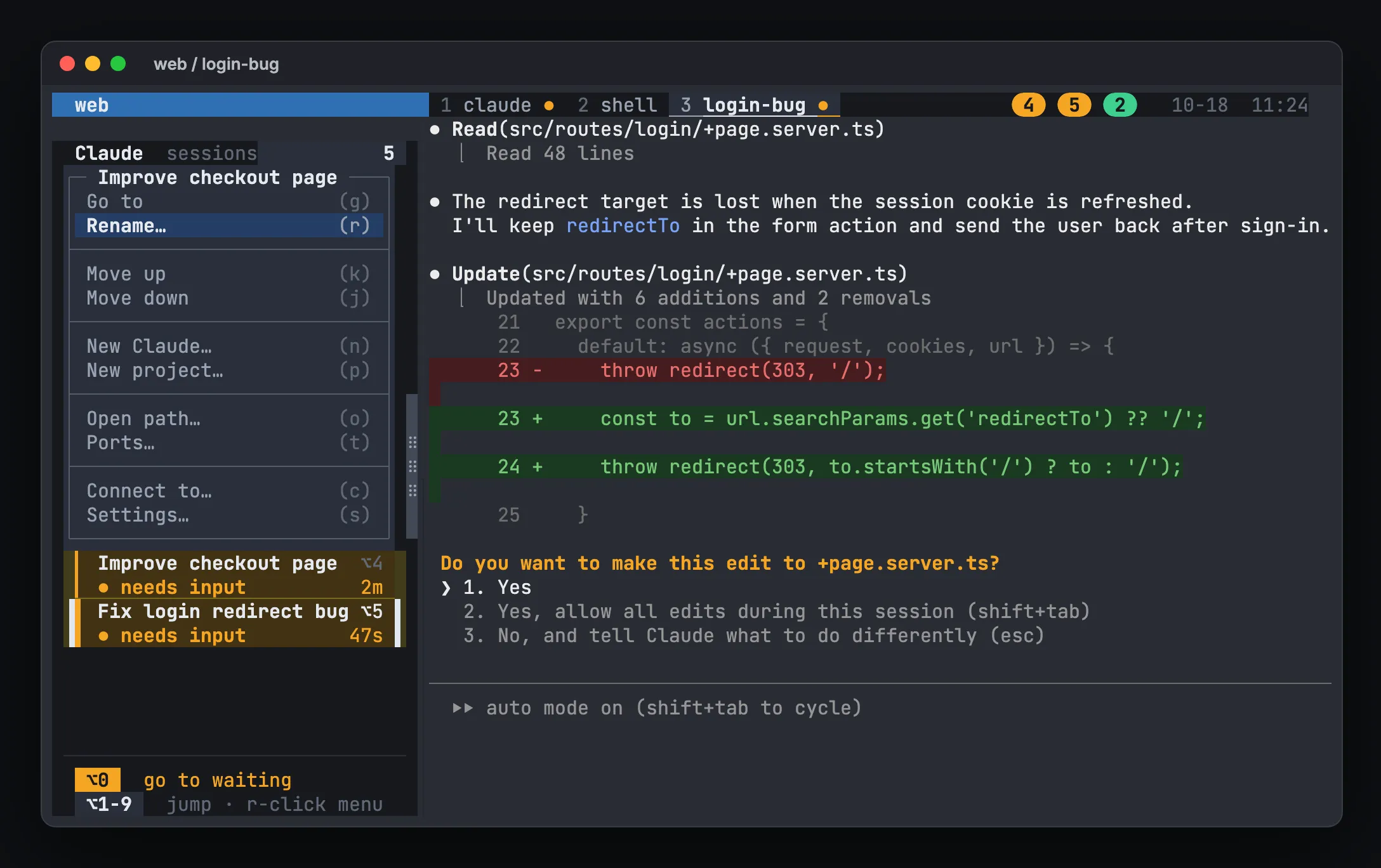The image size is (1381, 868).
Task: Choose Rename… in the context menu
Action: pyautogui.click(x=228, y=225)
